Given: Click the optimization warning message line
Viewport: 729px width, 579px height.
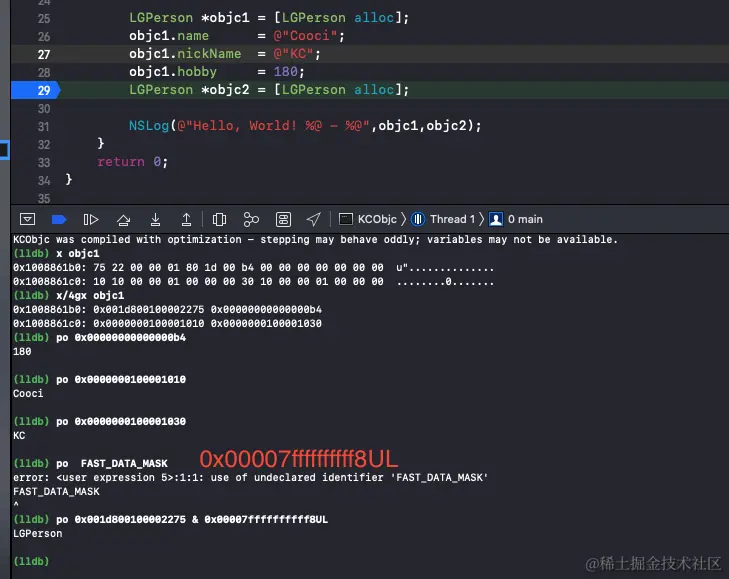Looking at the screenshot, I should 315,240.
